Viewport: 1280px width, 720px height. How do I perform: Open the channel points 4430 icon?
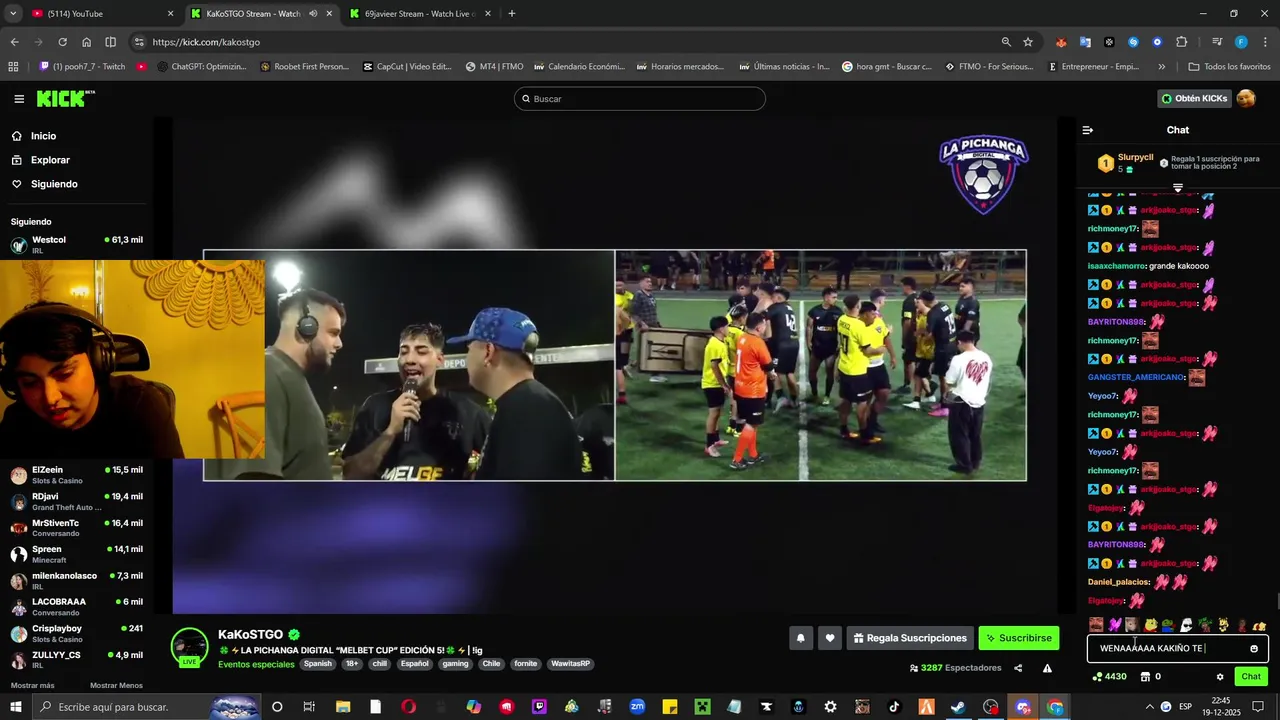pyautogui.click(x=1097, y=677)
